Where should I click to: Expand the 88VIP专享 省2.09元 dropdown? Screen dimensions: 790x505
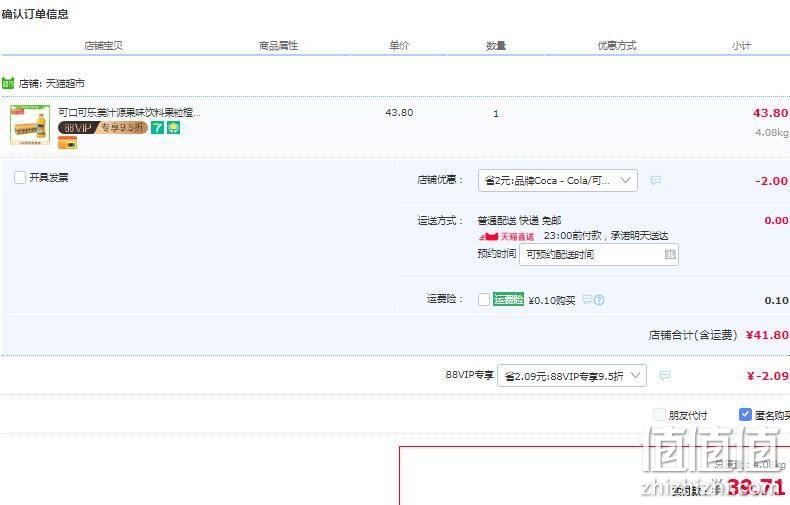[x=572, y=375]
